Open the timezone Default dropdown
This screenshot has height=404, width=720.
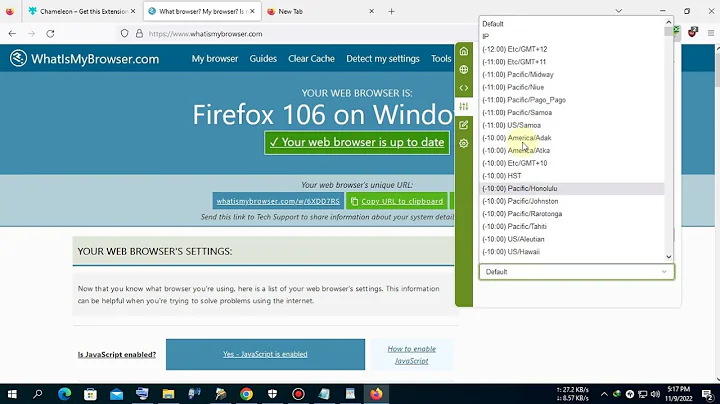coord(576,272)
